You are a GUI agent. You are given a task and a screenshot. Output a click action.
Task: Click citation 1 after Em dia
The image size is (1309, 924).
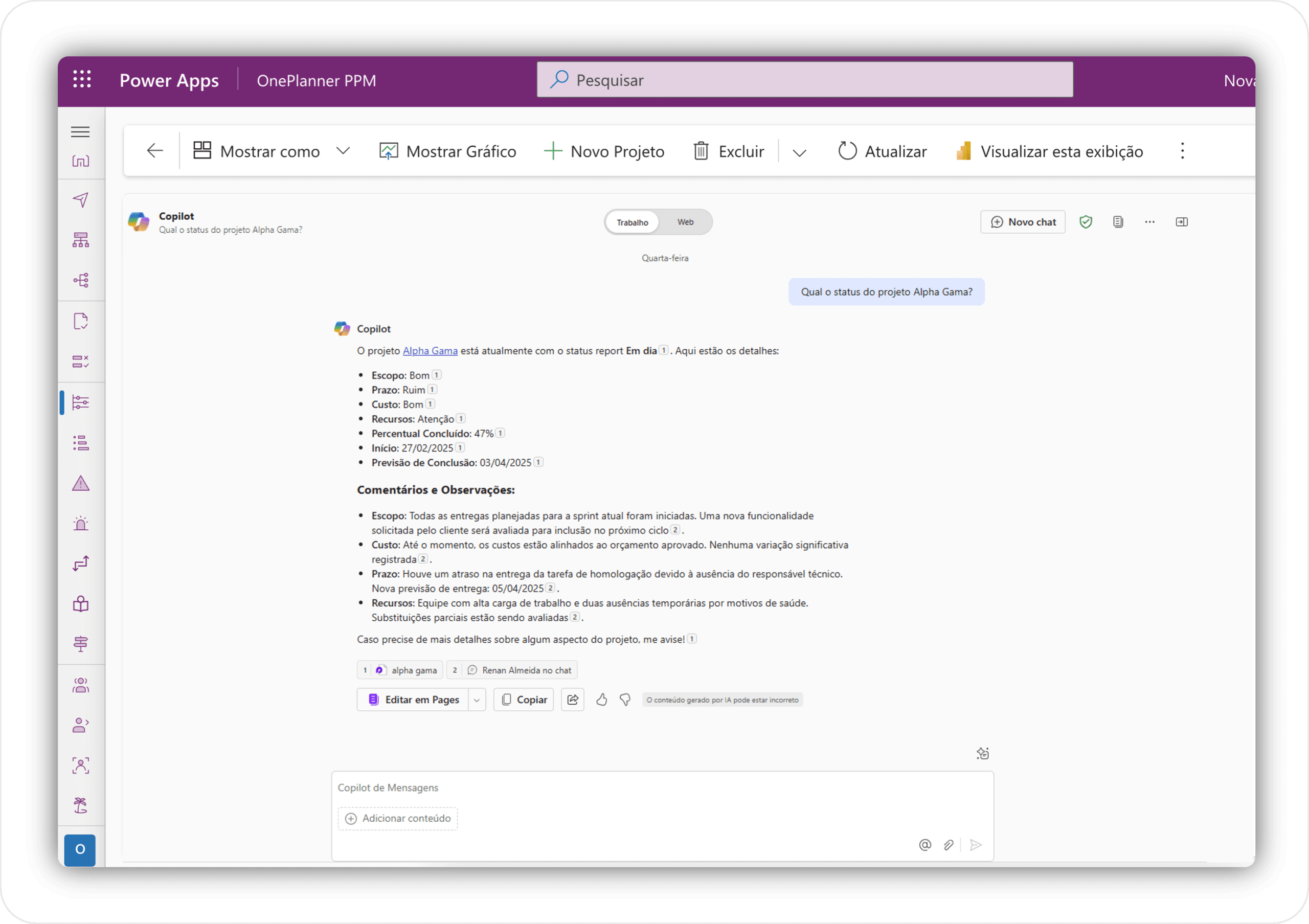[x=664, y=350]
